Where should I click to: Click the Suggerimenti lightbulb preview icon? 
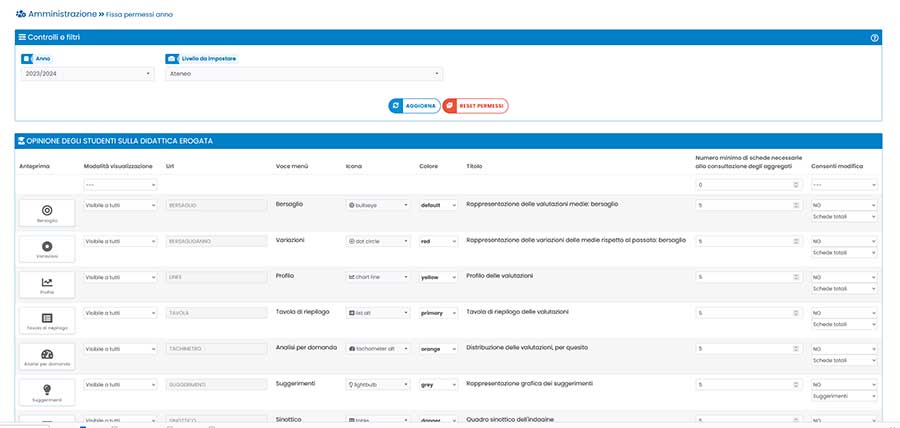[47, 389]
